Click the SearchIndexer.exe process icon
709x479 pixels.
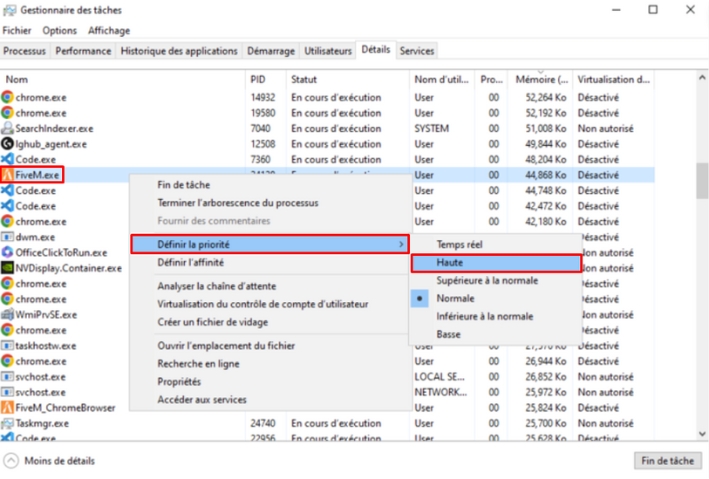[8, 128]
